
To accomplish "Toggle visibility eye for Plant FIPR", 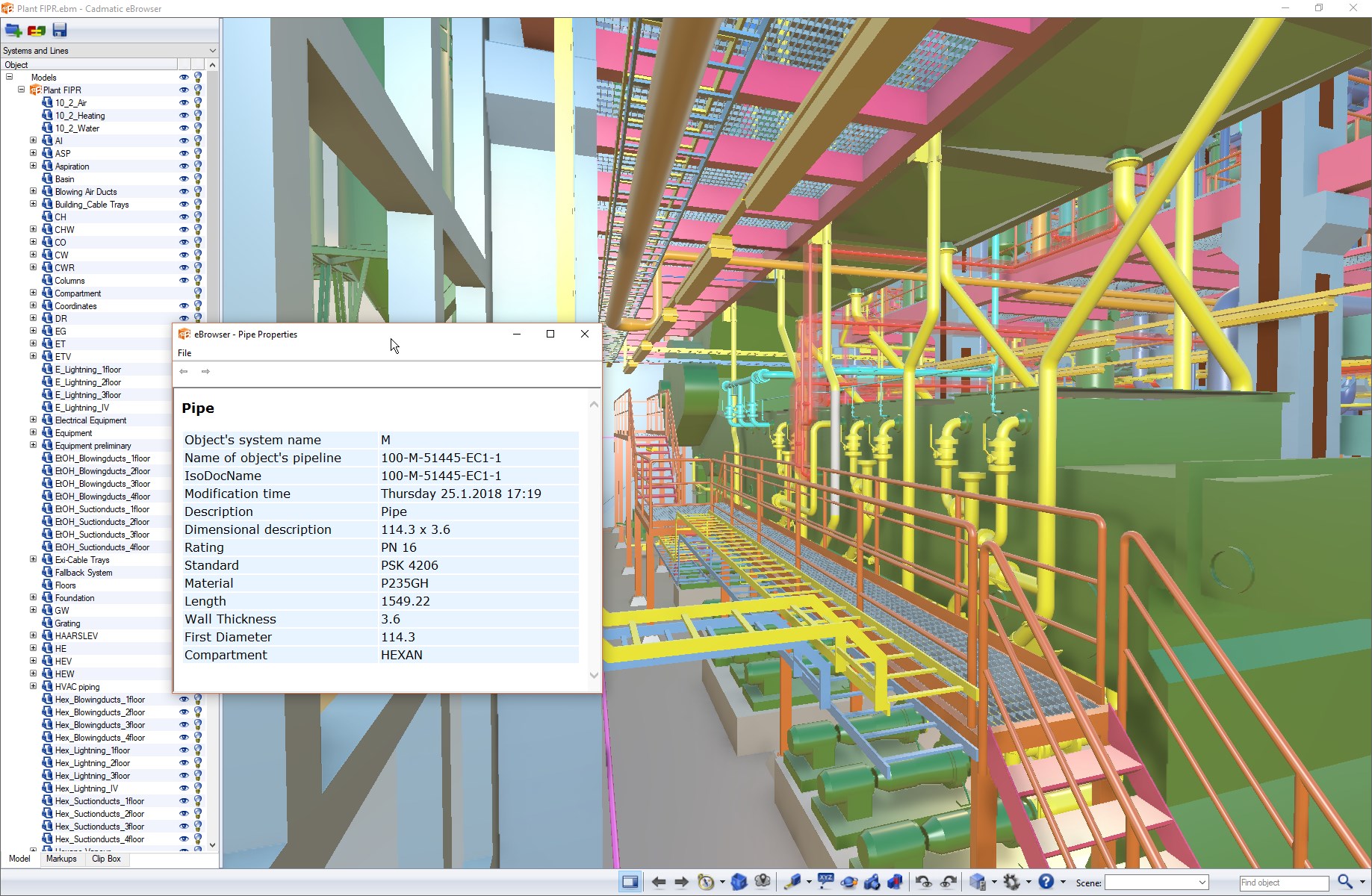I will 184,90.
